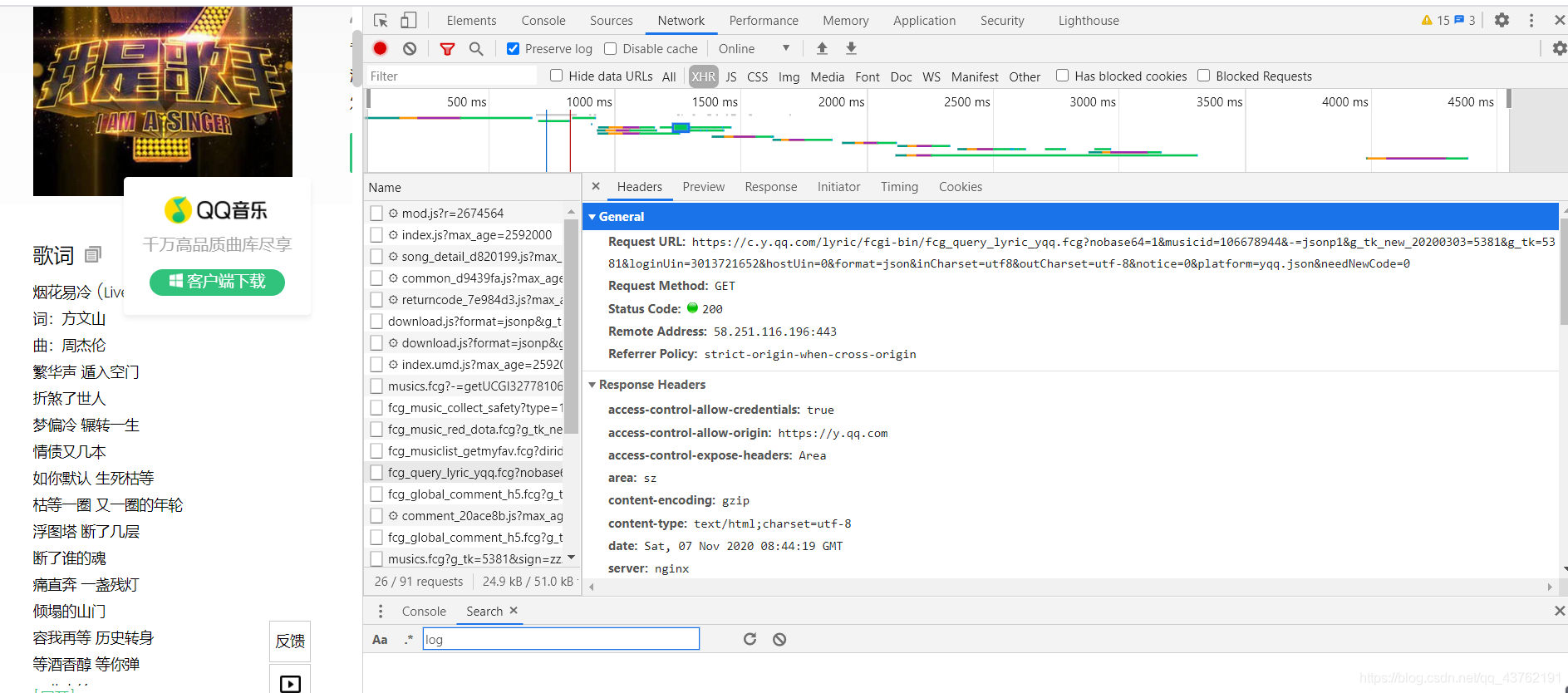Focus the search input containing 'log'

tap(561, 639)
